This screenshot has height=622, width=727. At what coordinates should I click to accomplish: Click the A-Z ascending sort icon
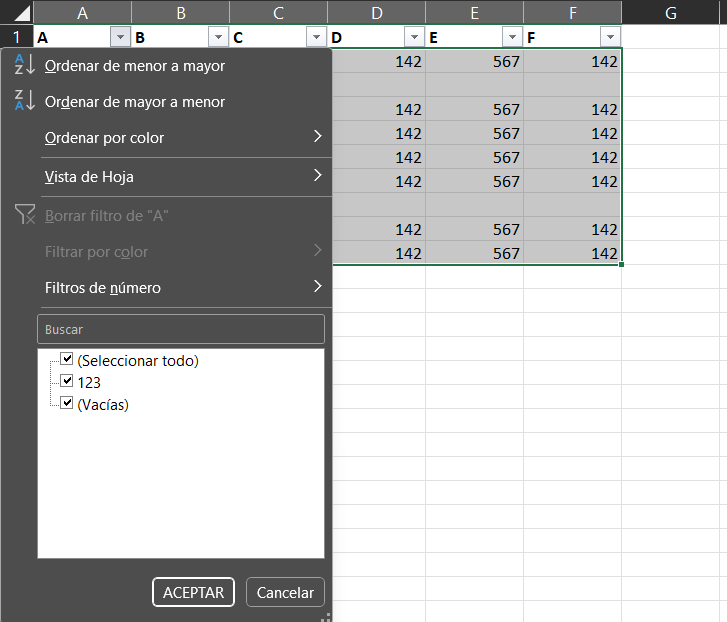[x=25, y=64]
